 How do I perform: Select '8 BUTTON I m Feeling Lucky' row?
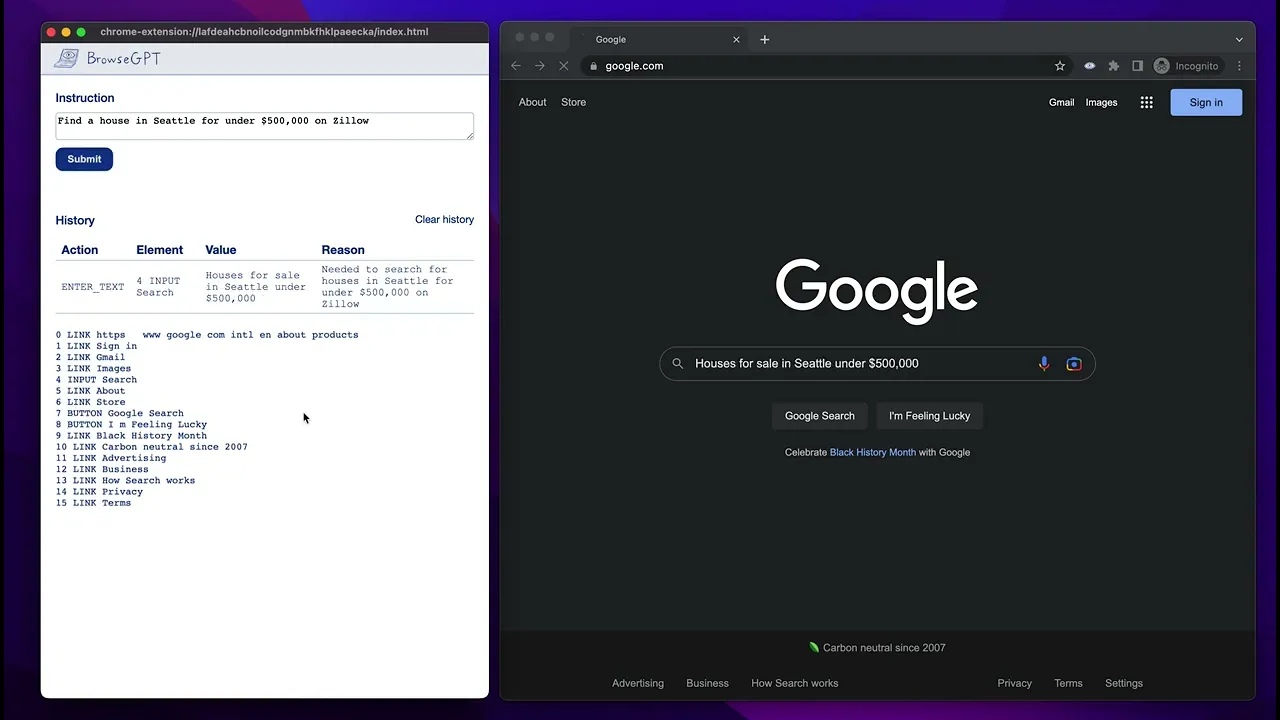[131, 424]
